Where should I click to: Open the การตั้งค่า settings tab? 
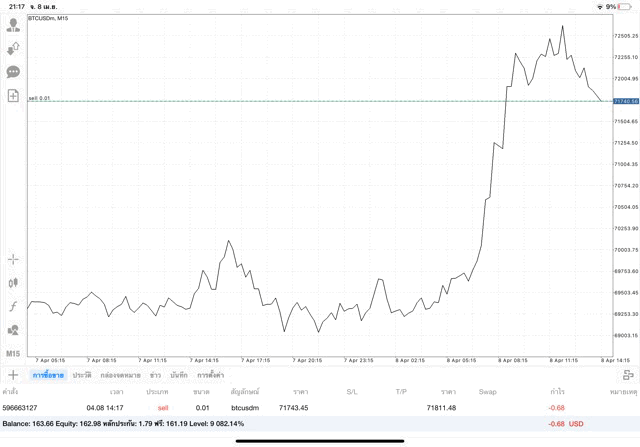point(210,375)
